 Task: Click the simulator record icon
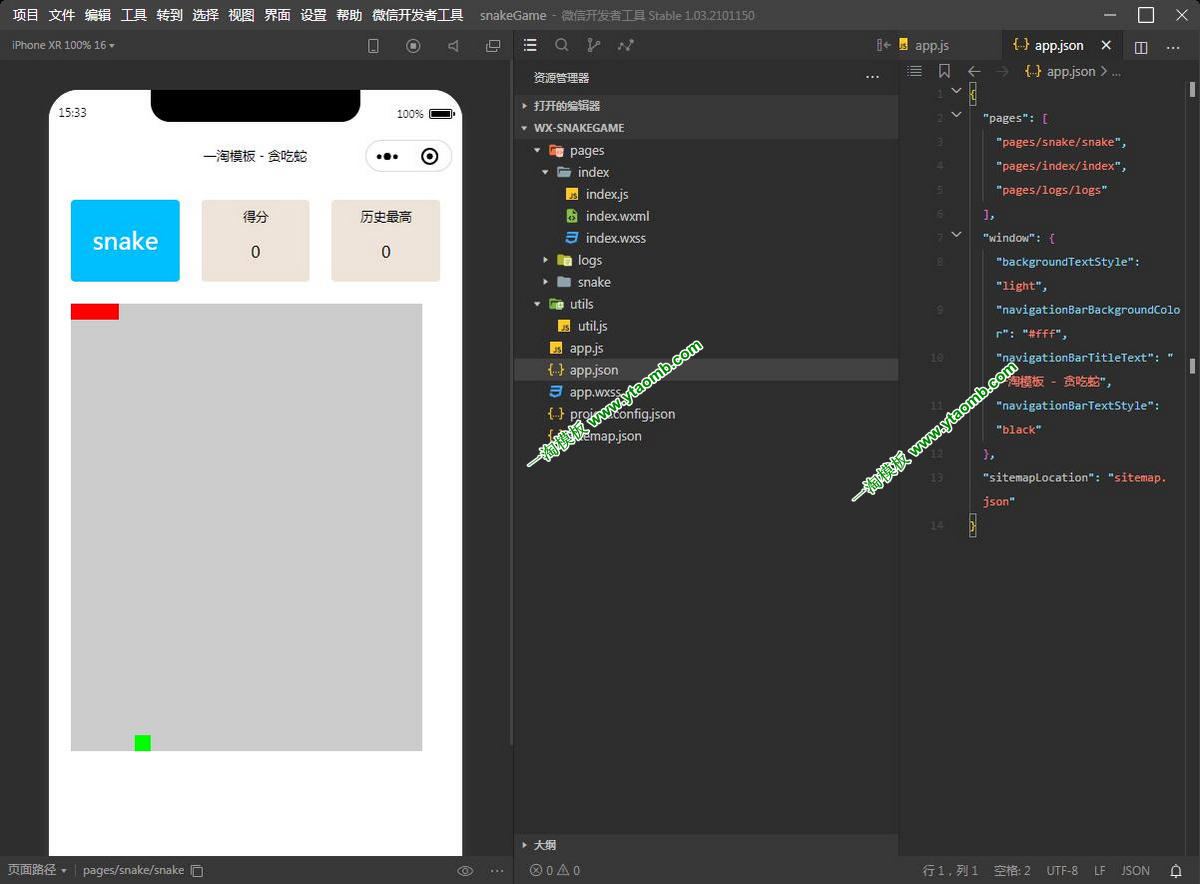[x=413, y=46]
